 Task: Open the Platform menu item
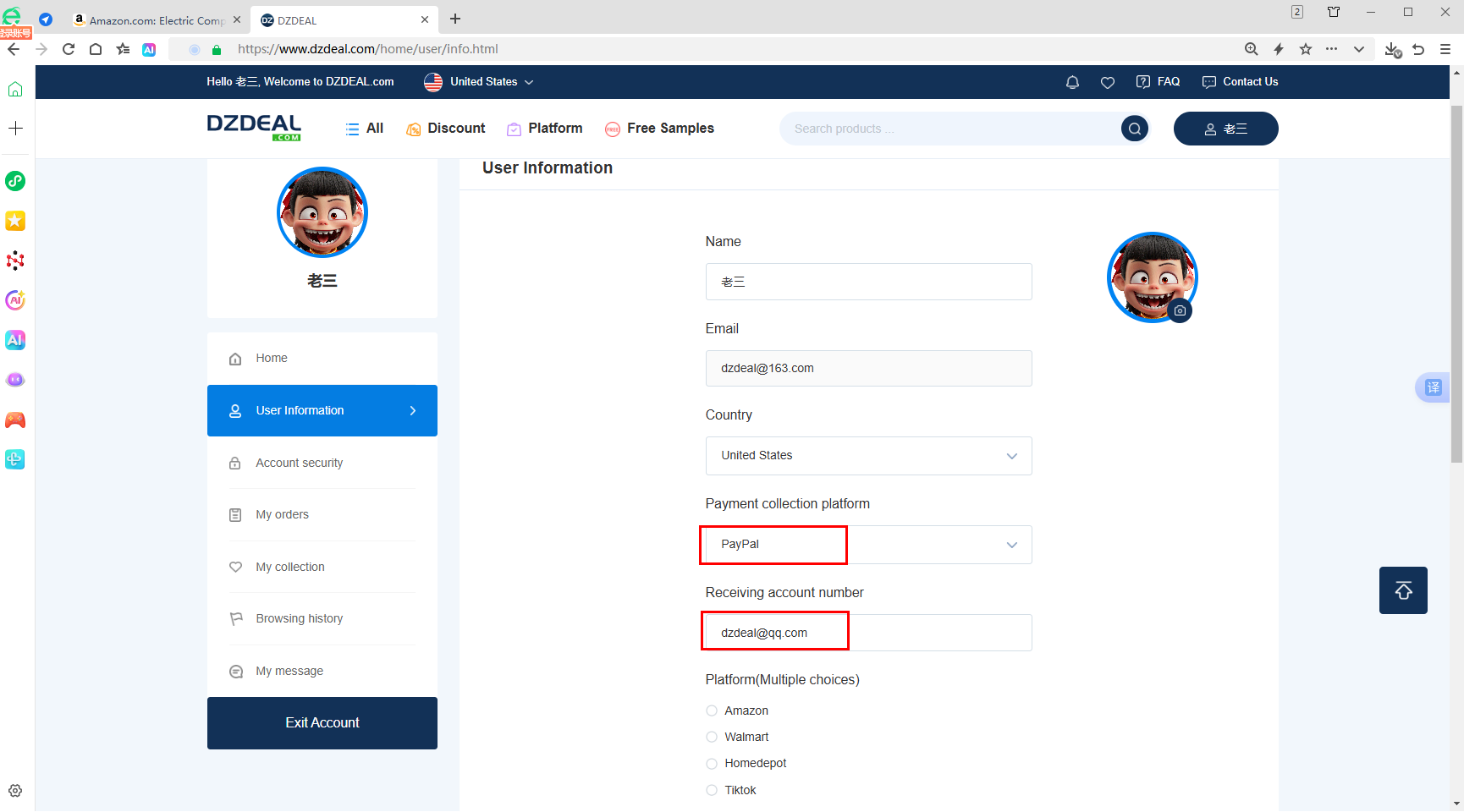(x=545, y=129)
